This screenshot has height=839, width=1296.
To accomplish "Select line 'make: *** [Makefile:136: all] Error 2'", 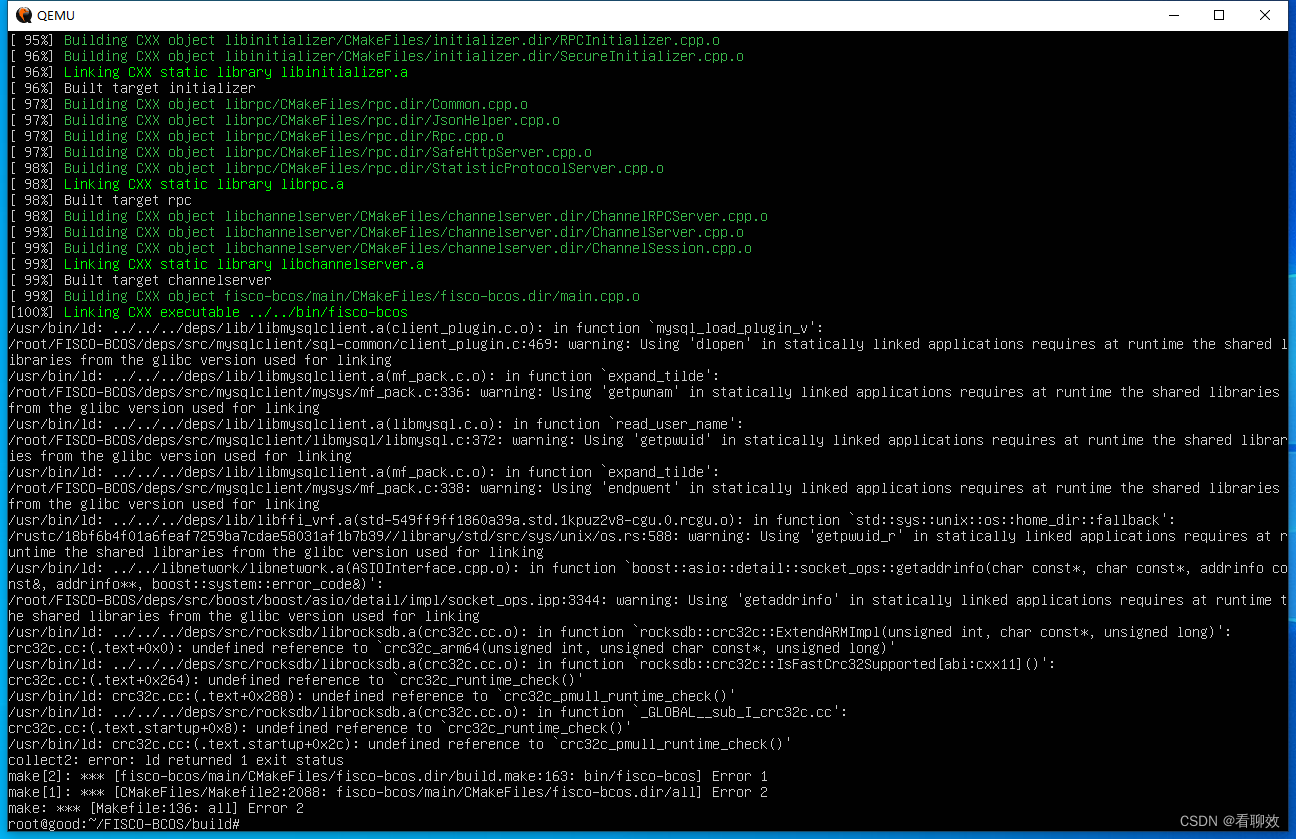I will pos(156,808).
